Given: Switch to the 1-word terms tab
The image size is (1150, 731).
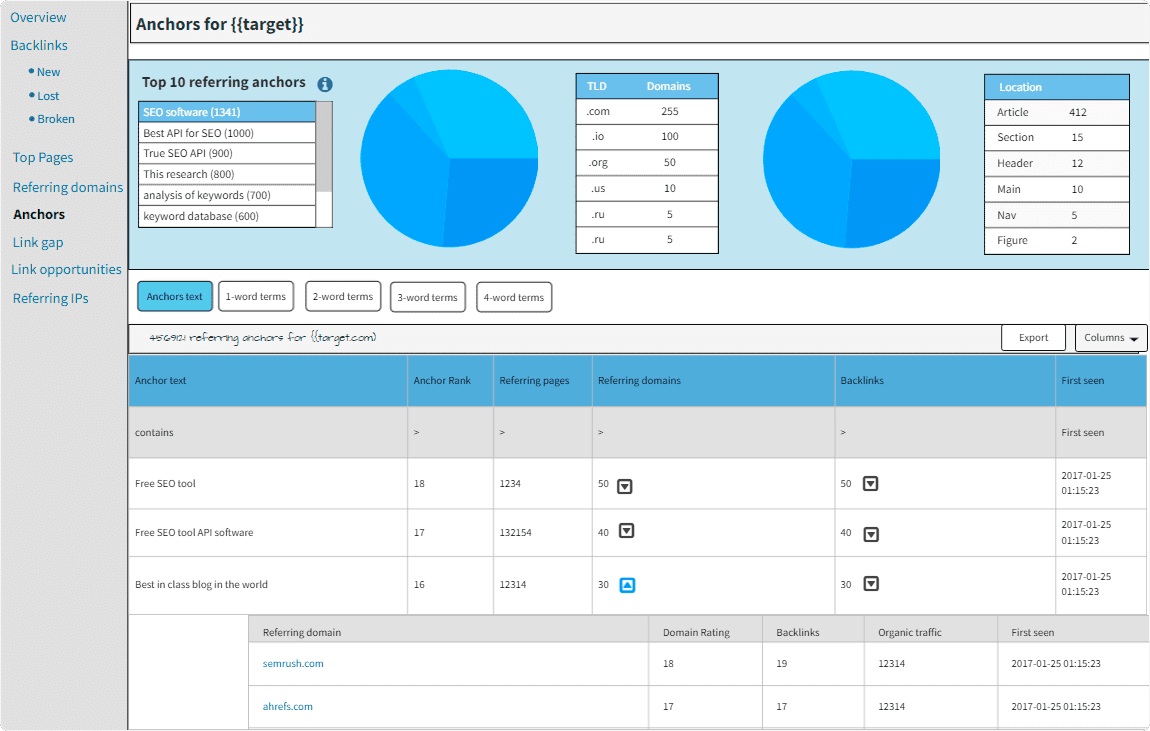Looking at the screenshot, I should pos(256,296).
